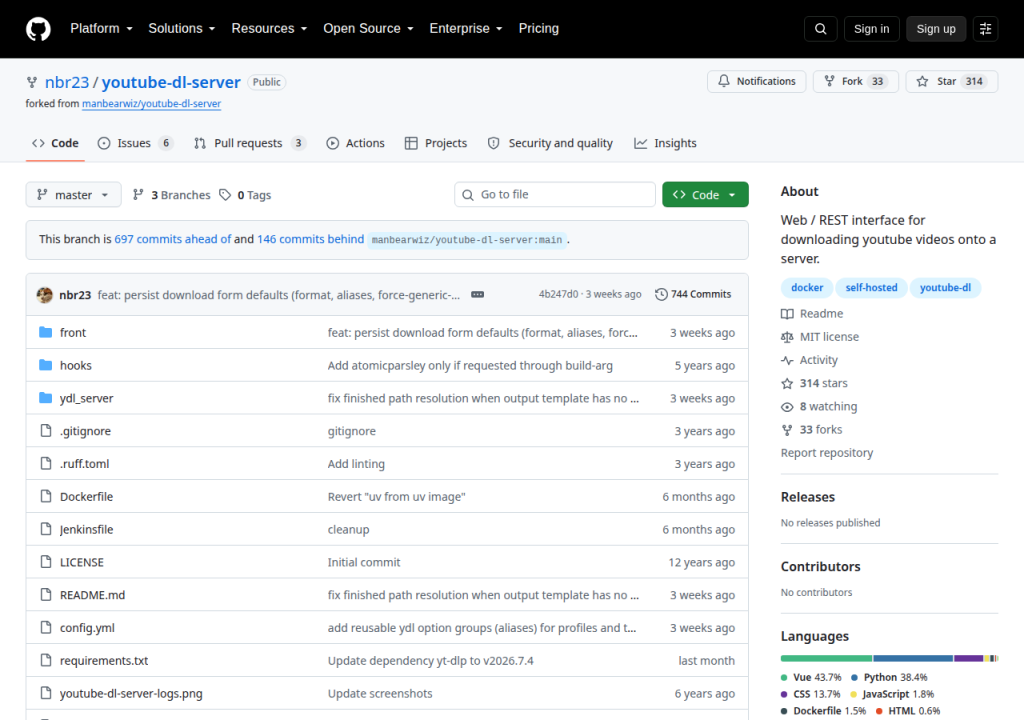
Task: View 146 commits behind link
Action: coord(310,239)
